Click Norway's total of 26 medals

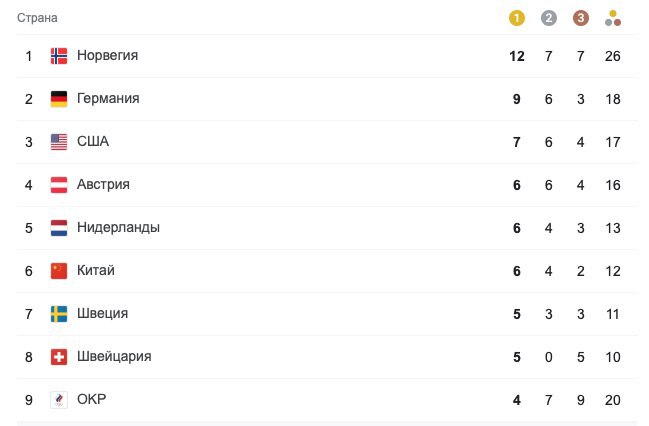613,56
